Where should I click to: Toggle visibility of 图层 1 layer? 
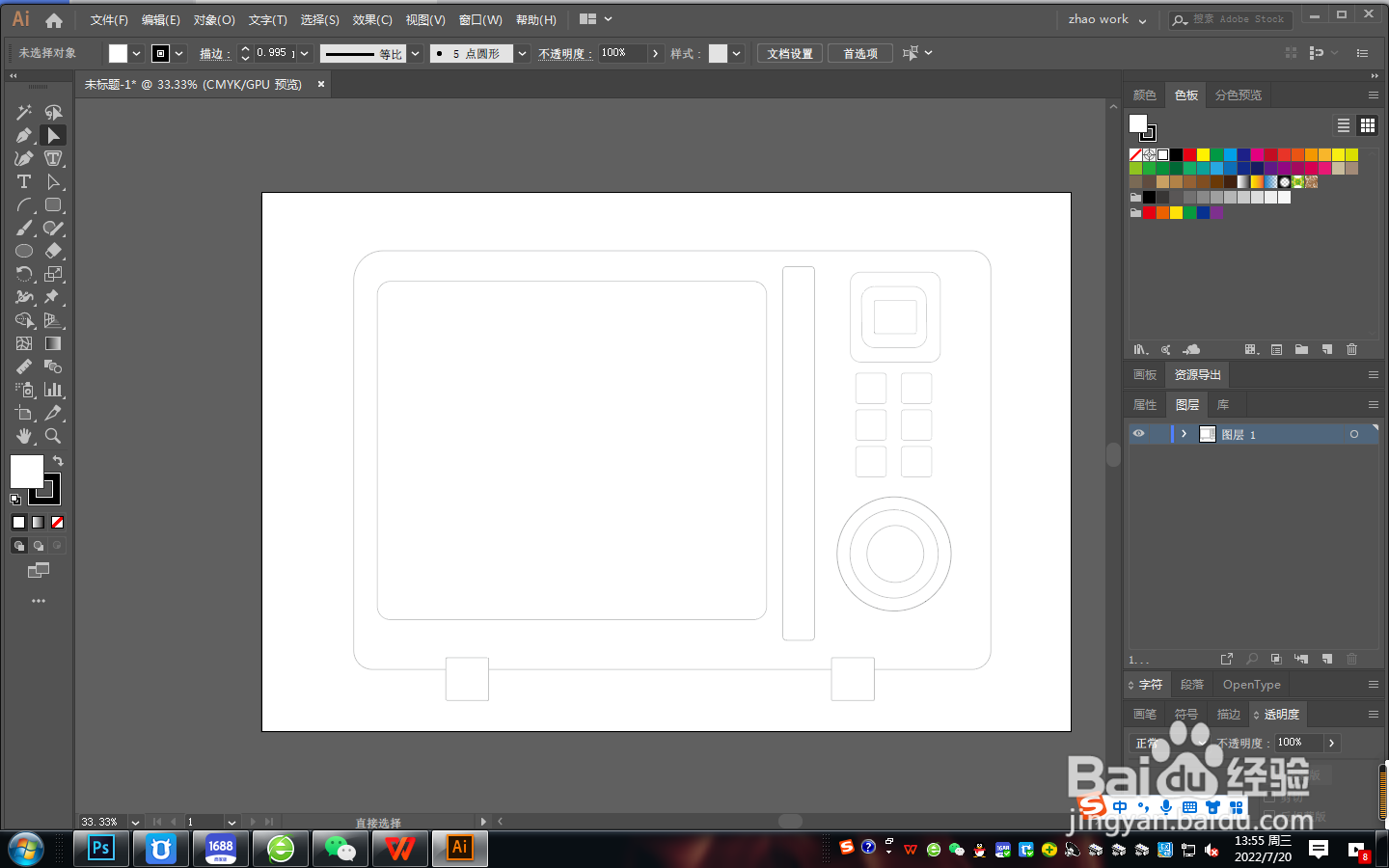point(1139,434)
